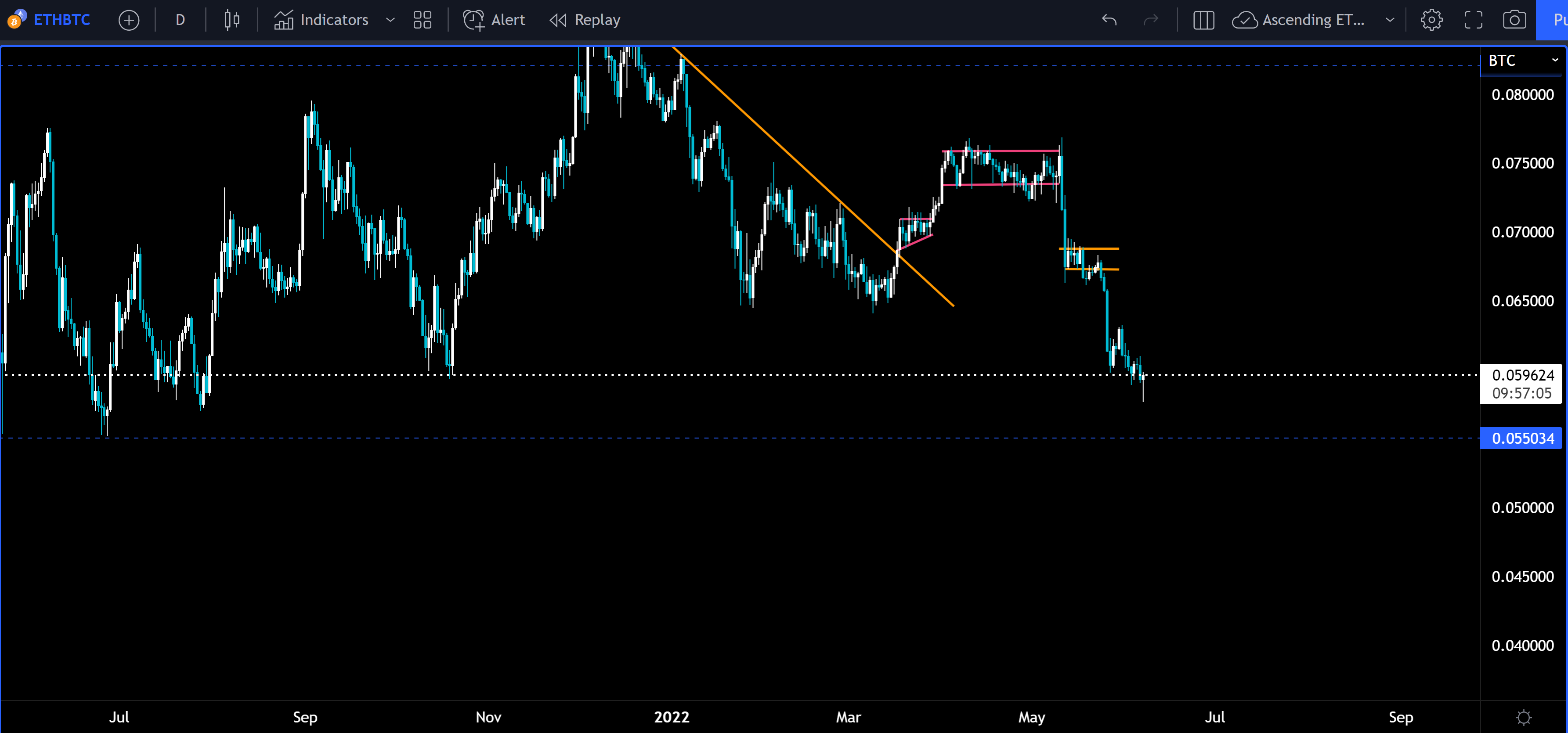Viewport: 1568px width, 733px height.
Task: Open the time axis settings icon
Action: 1523,717
